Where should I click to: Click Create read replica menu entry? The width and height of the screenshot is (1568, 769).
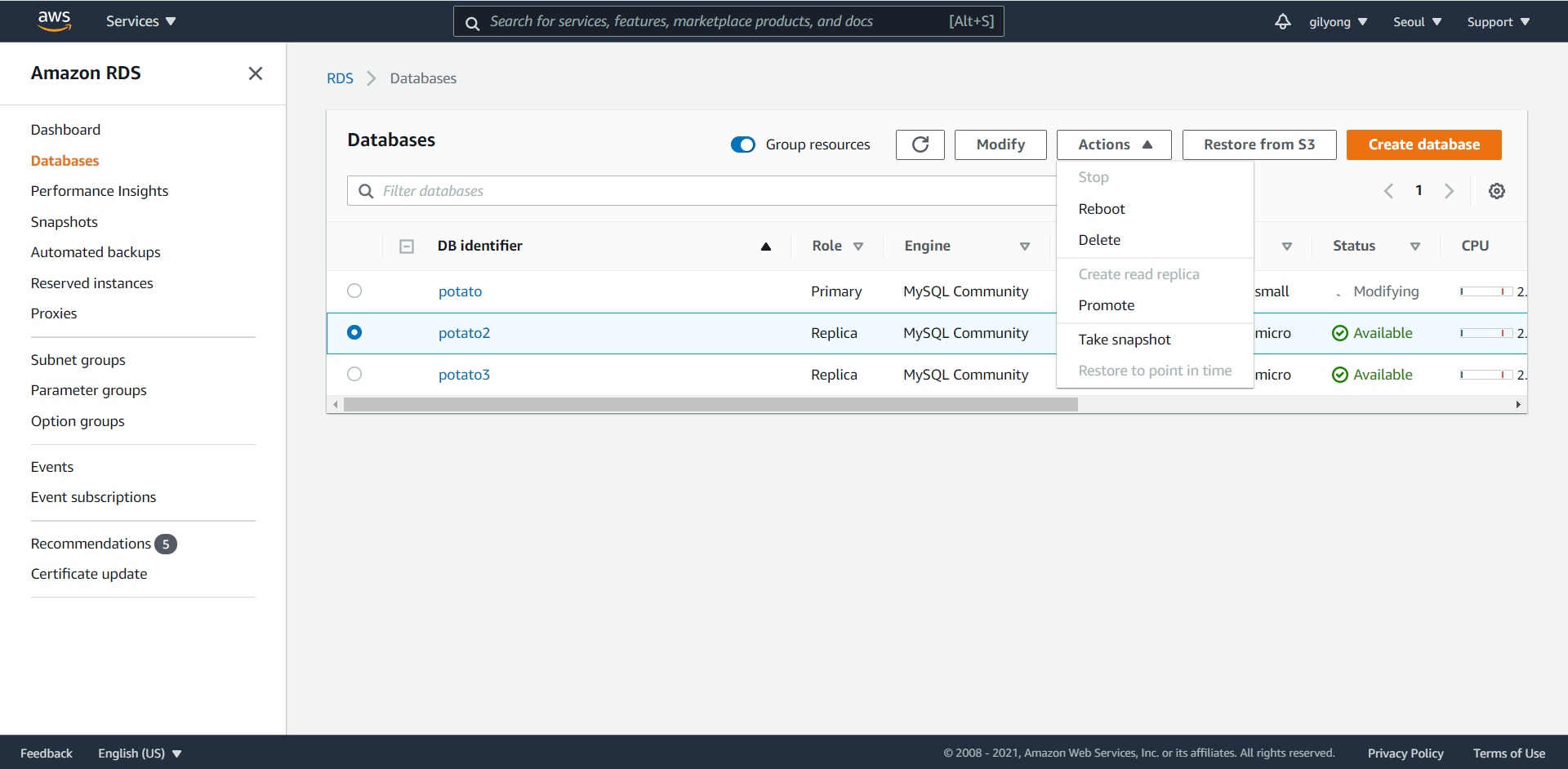click(x=1155, y=274)
